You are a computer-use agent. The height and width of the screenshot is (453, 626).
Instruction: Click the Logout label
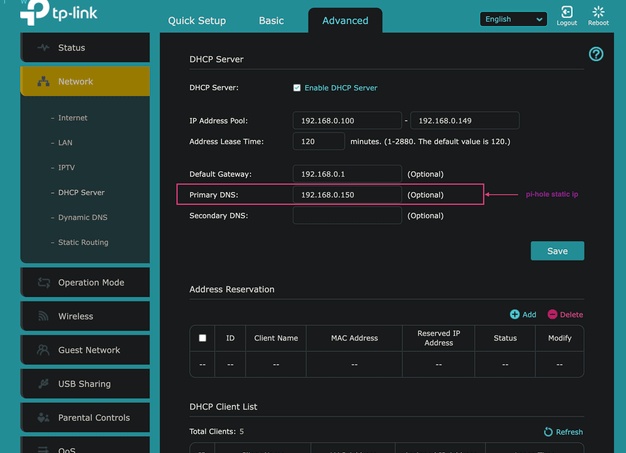(x=567, y=23)
